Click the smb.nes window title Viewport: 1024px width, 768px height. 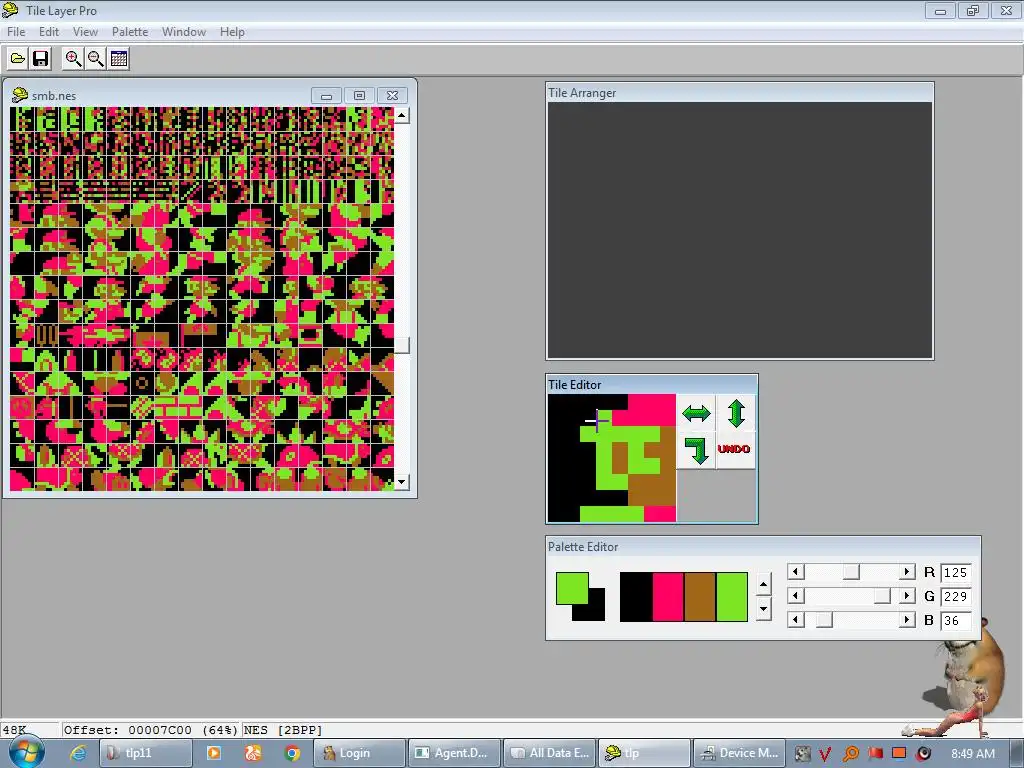tap(54, 95)
